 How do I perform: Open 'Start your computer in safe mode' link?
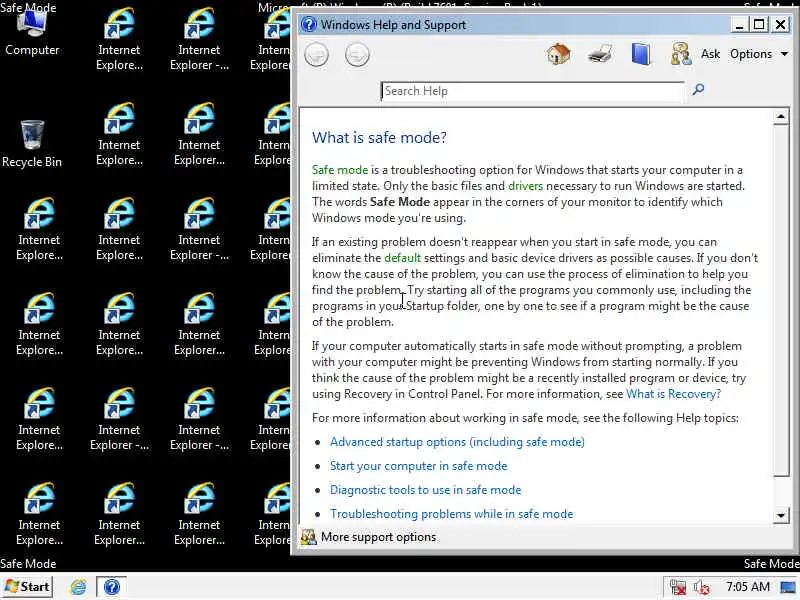[418, 466]
